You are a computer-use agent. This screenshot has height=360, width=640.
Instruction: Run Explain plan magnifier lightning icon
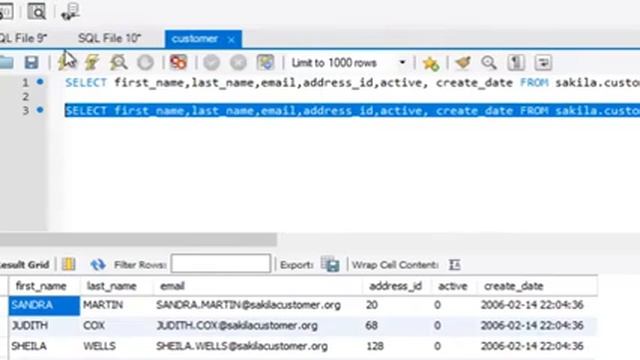(118, 62)
